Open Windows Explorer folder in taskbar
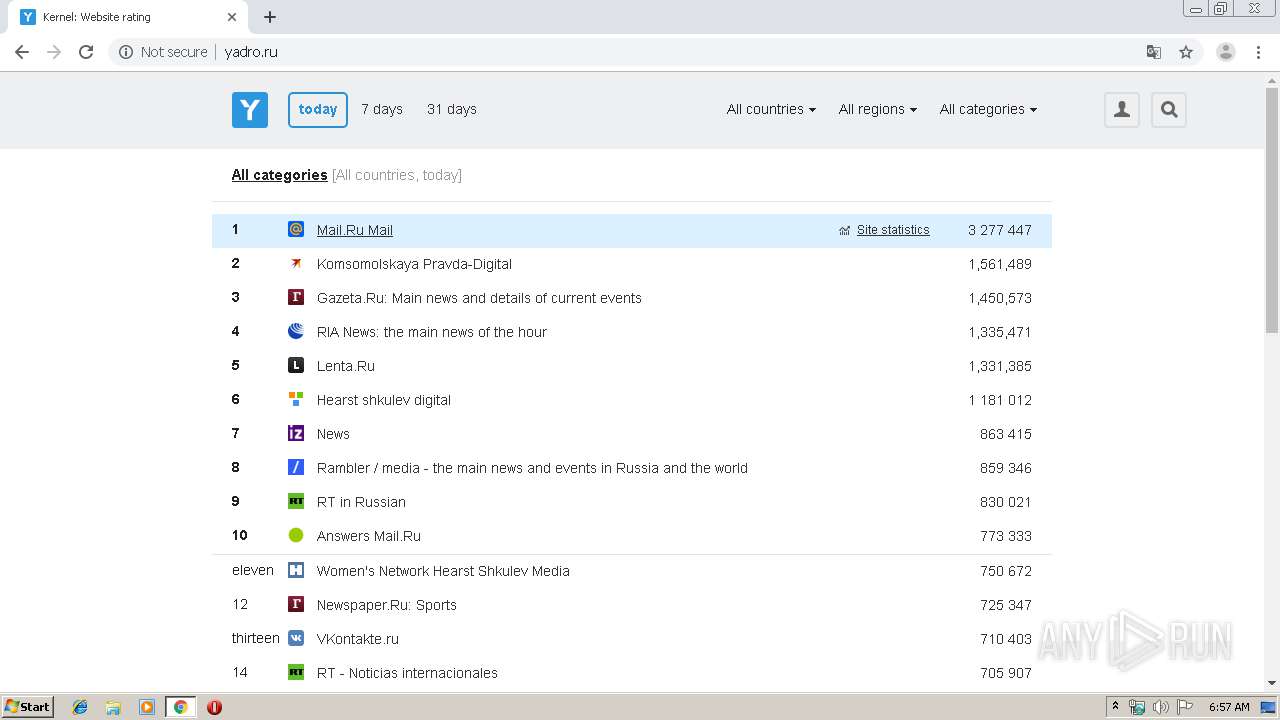 pyautogui.click(x=113, y=707)
